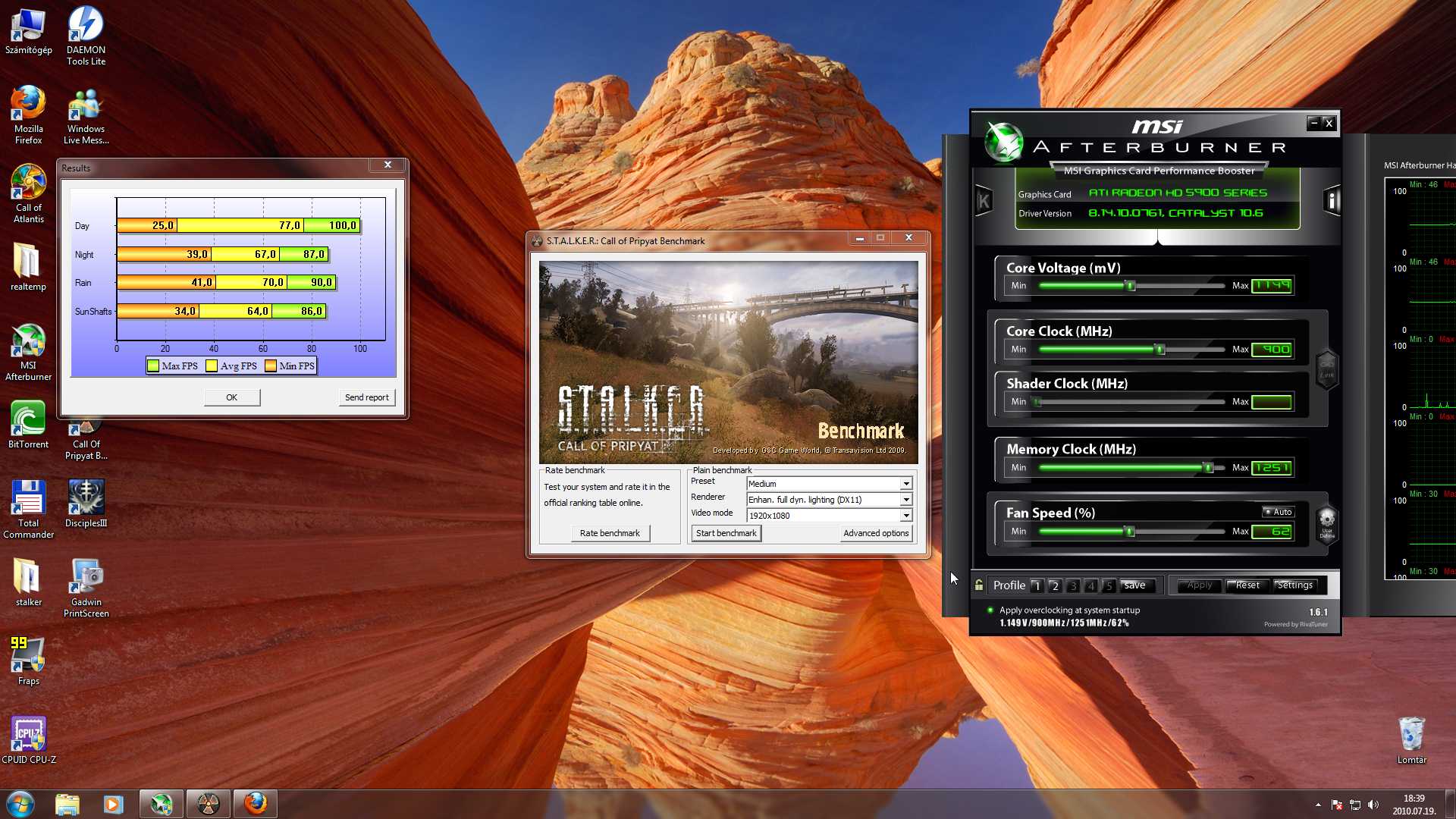Image resolution: width=1456 pixels, height=819 pixels.
Task: Click the Rate benchmark button
Action: click(610, 533)
